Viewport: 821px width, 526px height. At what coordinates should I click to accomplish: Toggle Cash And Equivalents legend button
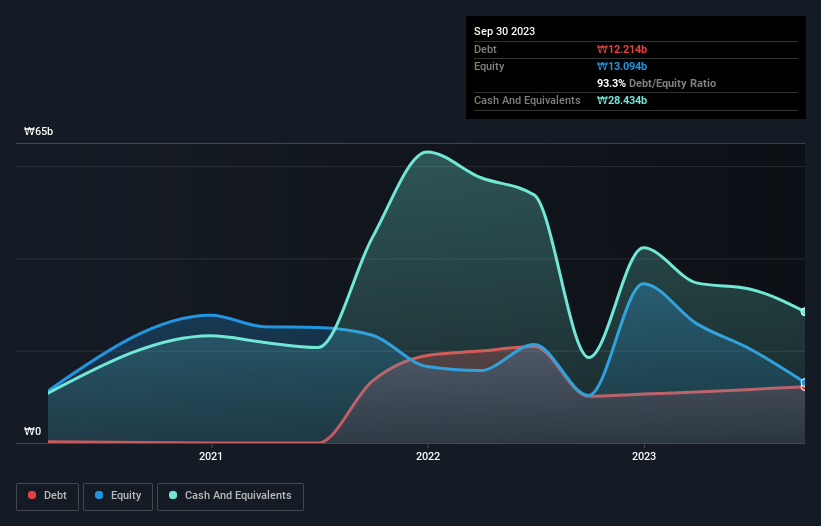point(230,496)
